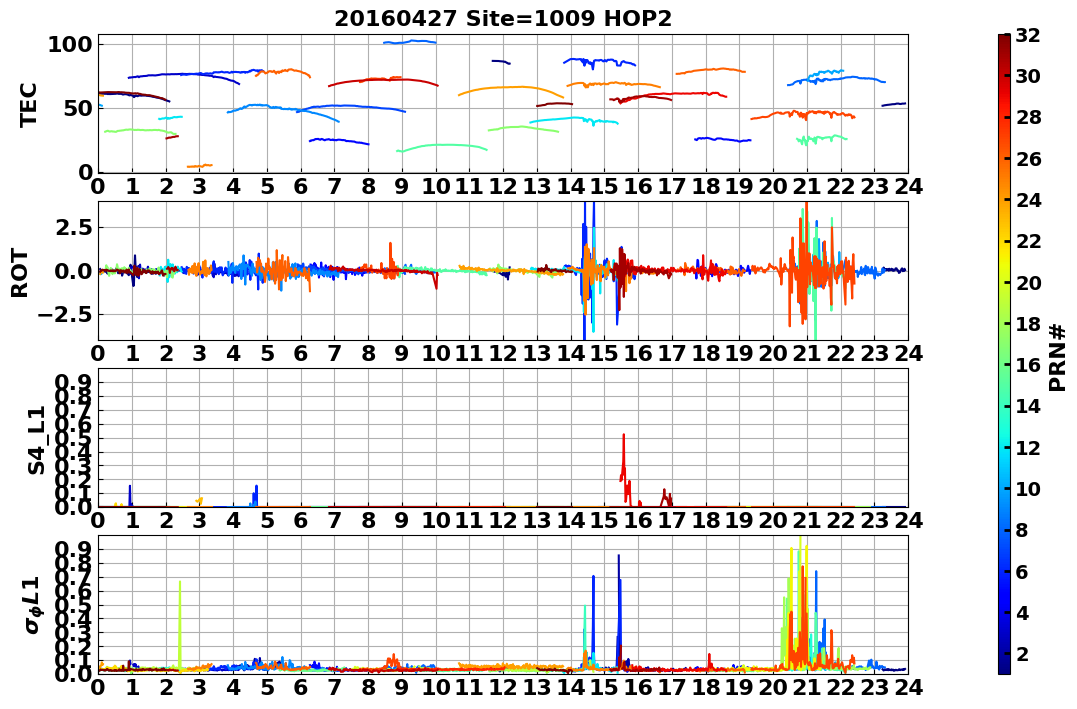Viewport: 1077px width, 709px height.
Task: Click the blue TEC arc near value 100
Action: (409, 42)
